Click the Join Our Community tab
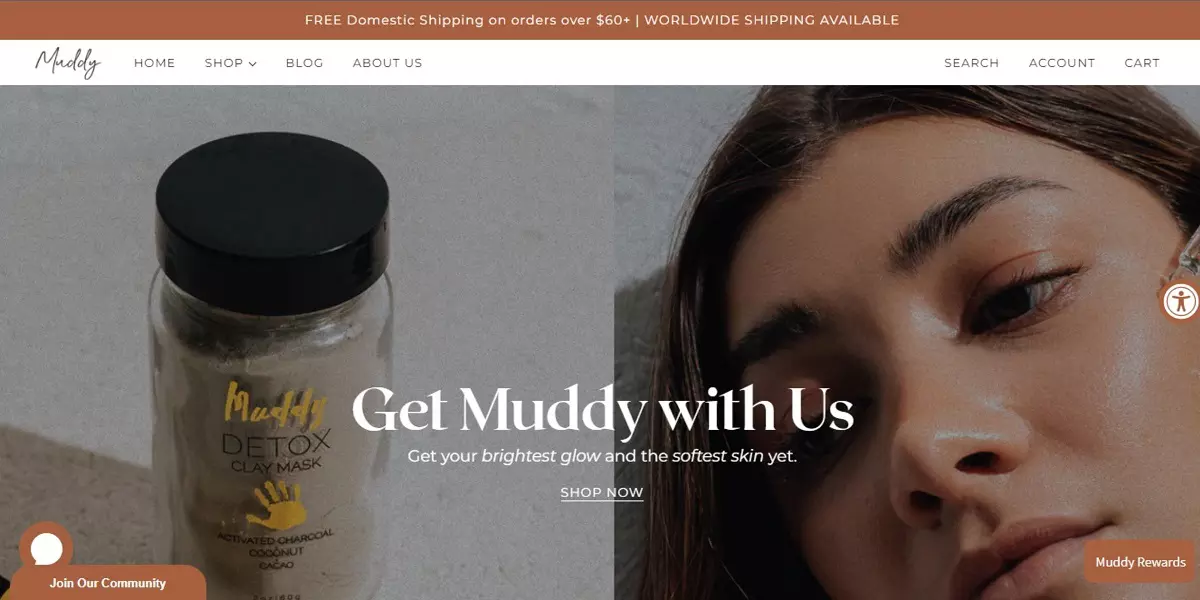This screenshot has height=600, width=1200. click(x=107, y=583)
